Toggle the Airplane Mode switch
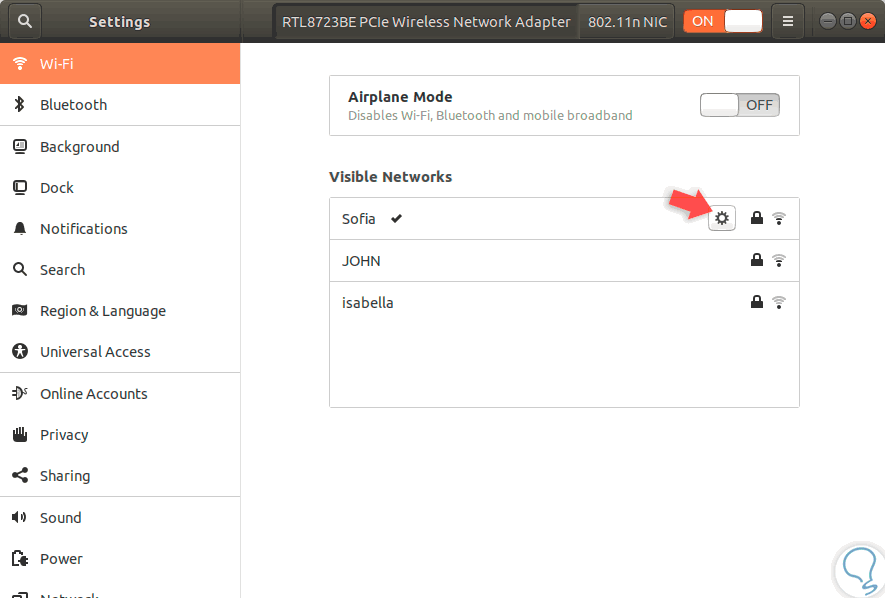The width and height of the screenshot is (885, 598). pos(740,105)
